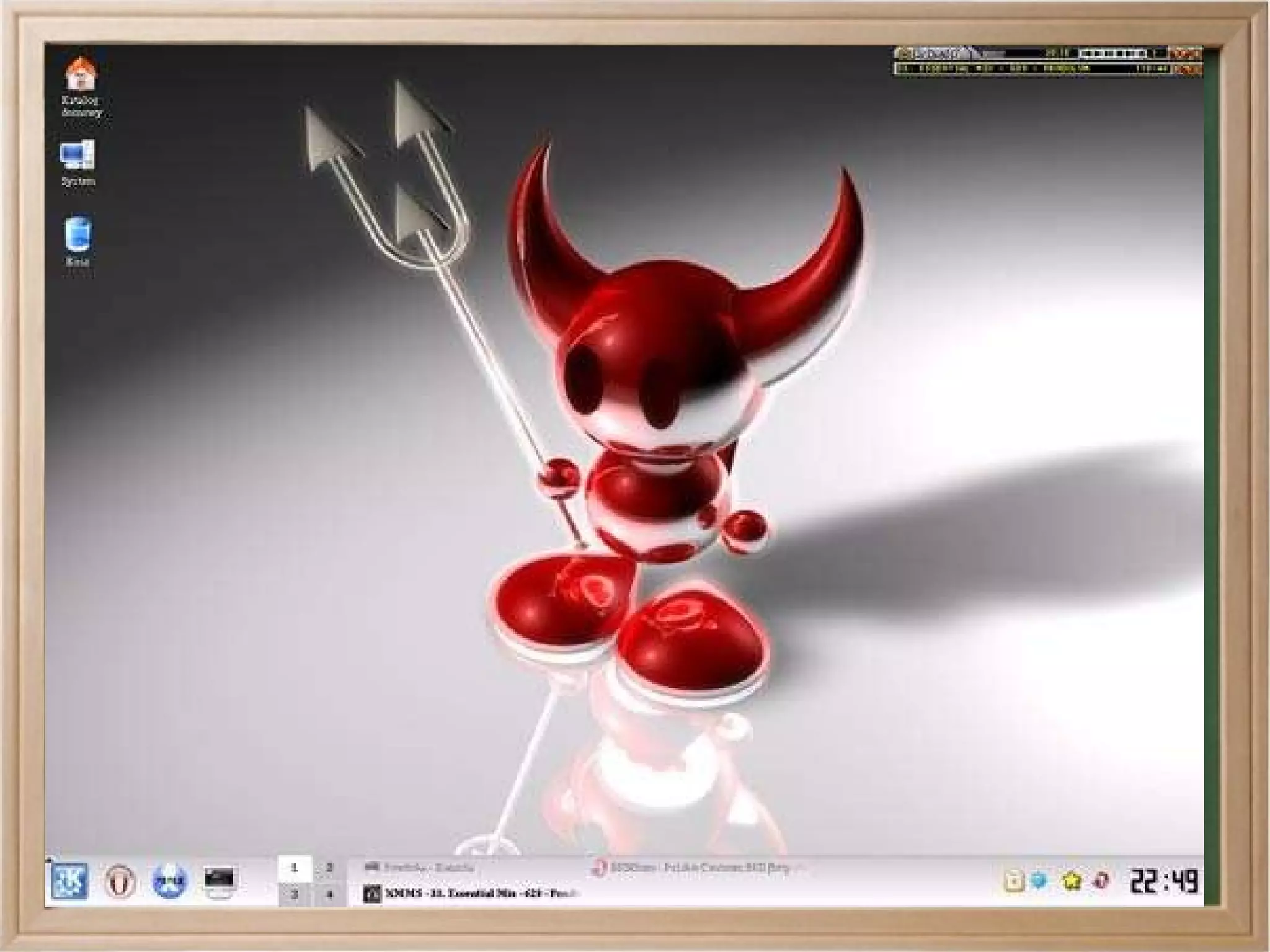Open the home folder desktop icon
The width and height of the screenshot is (1270, 952).
(81, 74)
